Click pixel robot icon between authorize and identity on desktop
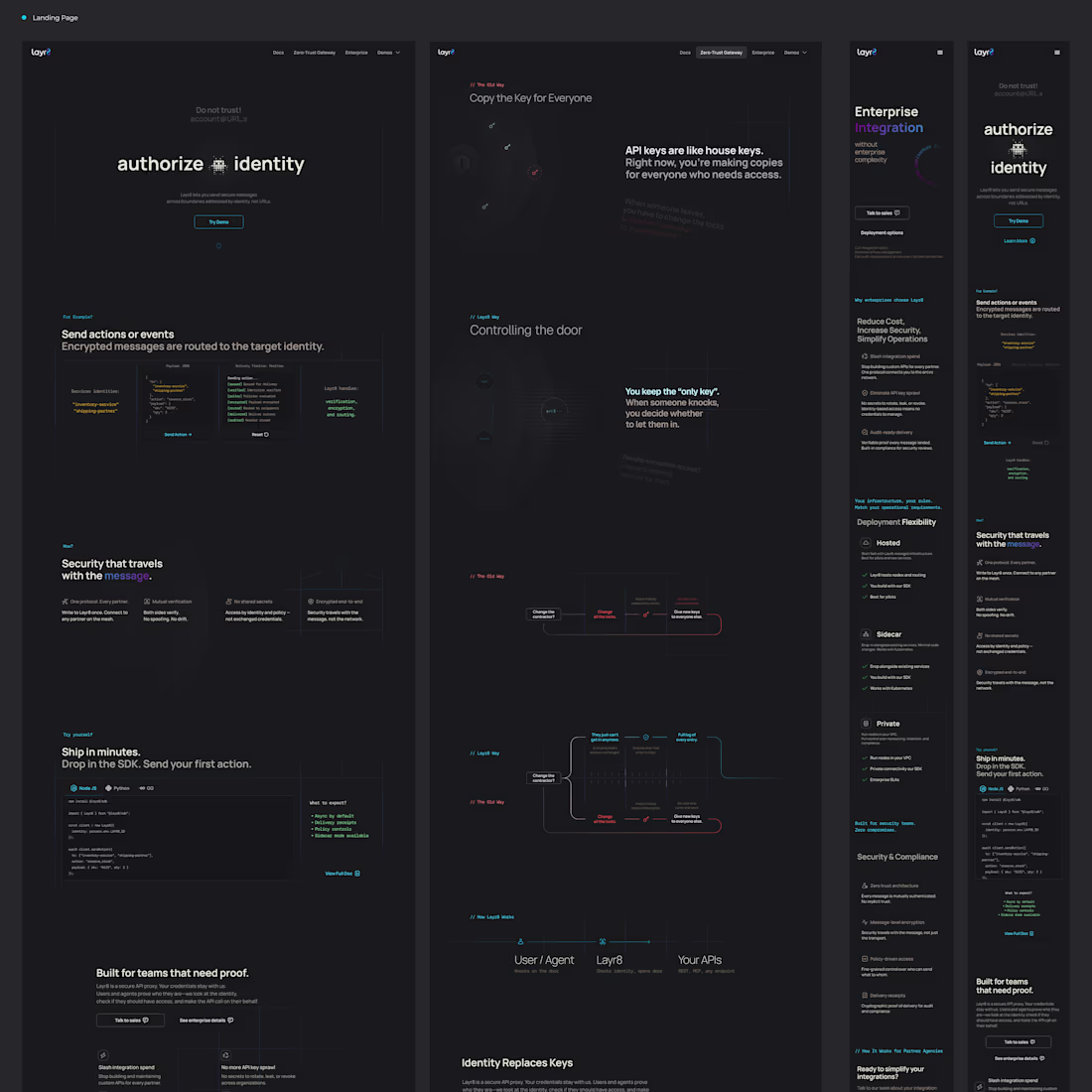This screenshot has height=1092, width=1092. pyautogui.click(x=218, y=165)
